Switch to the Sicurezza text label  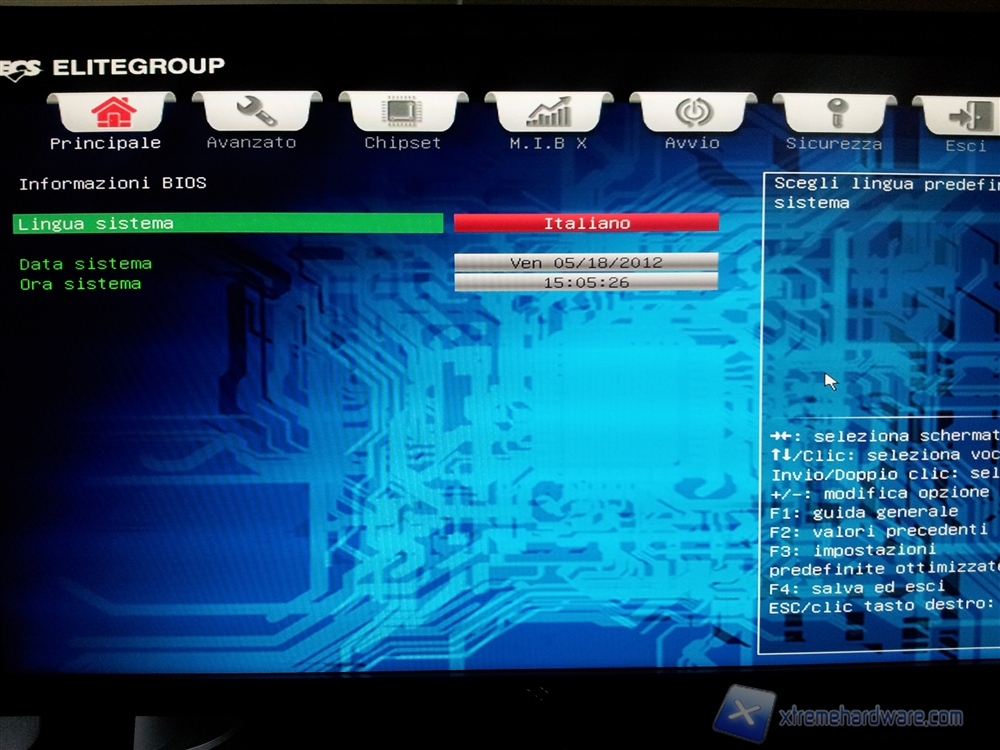pos(833,144)
